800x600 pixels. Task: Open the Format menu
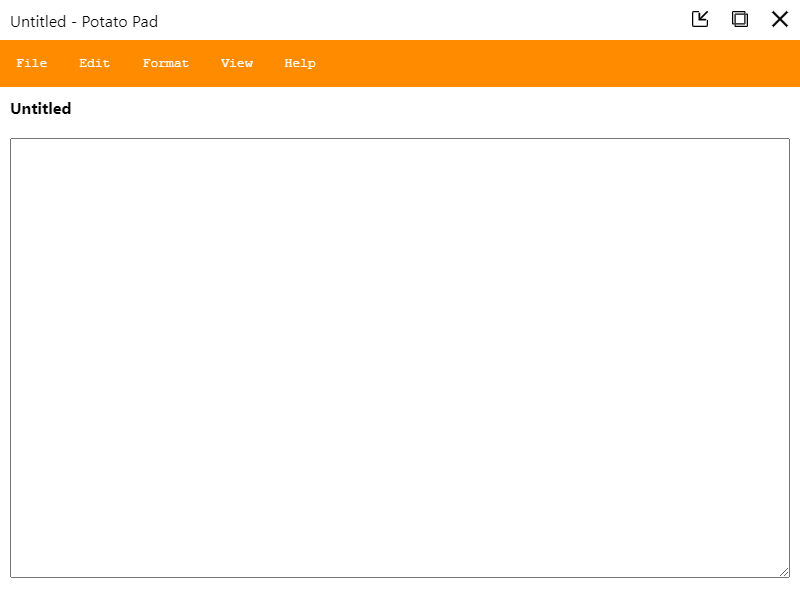[x=166, y=63]
